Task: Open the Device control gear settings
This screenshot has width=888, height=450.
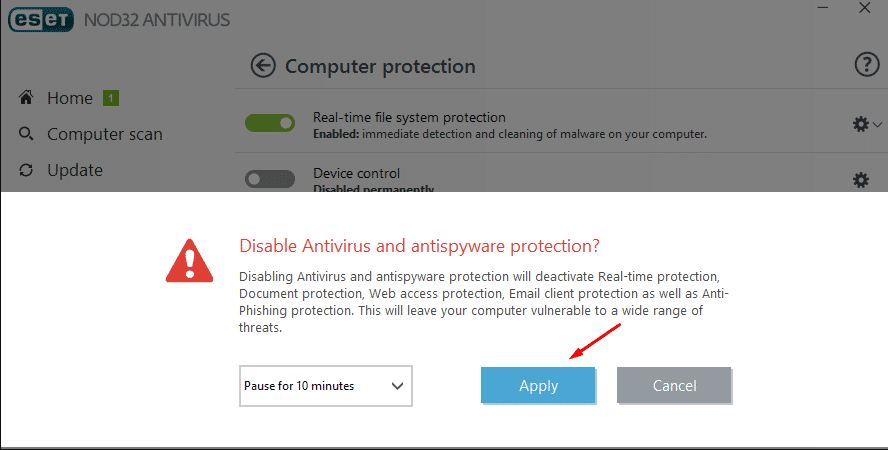Action: [861, 180]
